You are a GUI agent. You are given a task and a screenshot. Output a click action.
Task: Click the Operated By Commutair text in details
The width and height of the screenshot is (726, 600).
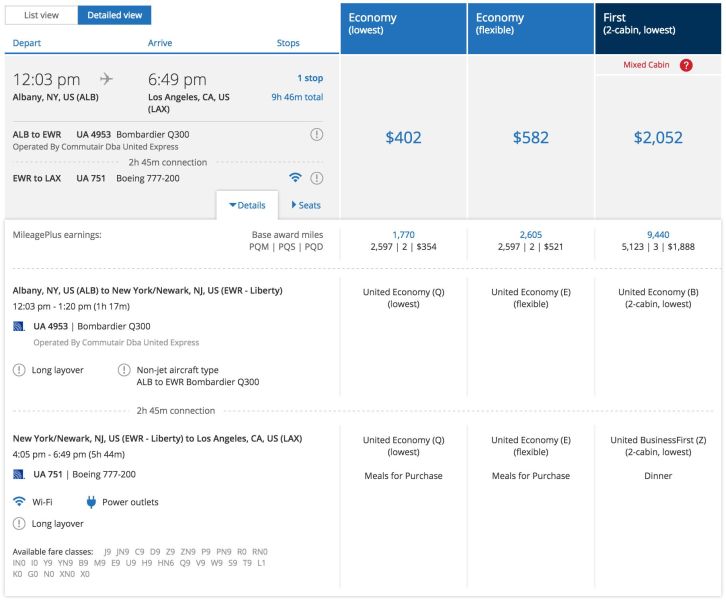point(116,343)
